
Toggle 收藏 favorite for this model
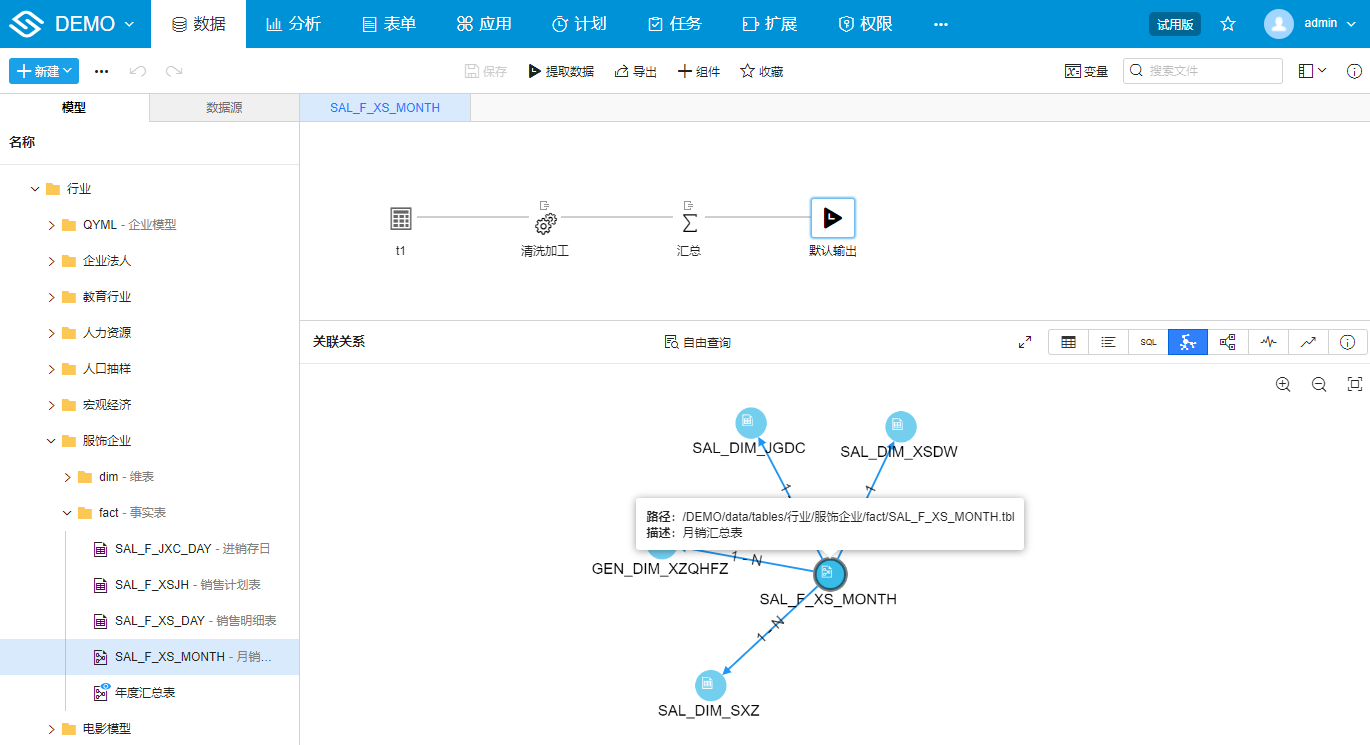(x=761, y=71)
